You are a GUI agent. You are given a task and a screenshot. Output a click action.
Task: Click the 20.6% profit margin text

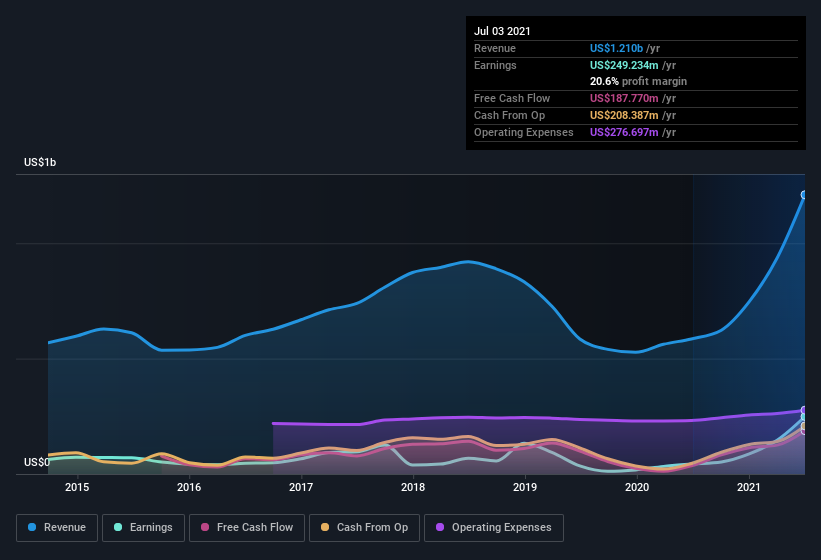click(x=638, y=81)
